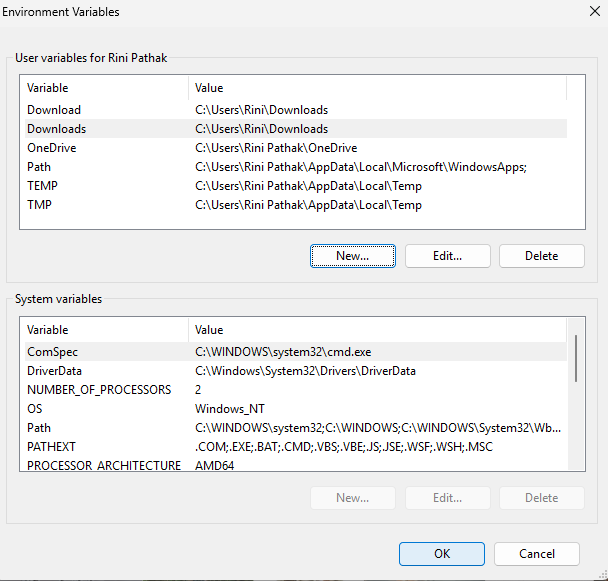The image size is (608, 581).
Task: Select the PATHEXT system variable
Action: tap(51, 447)
